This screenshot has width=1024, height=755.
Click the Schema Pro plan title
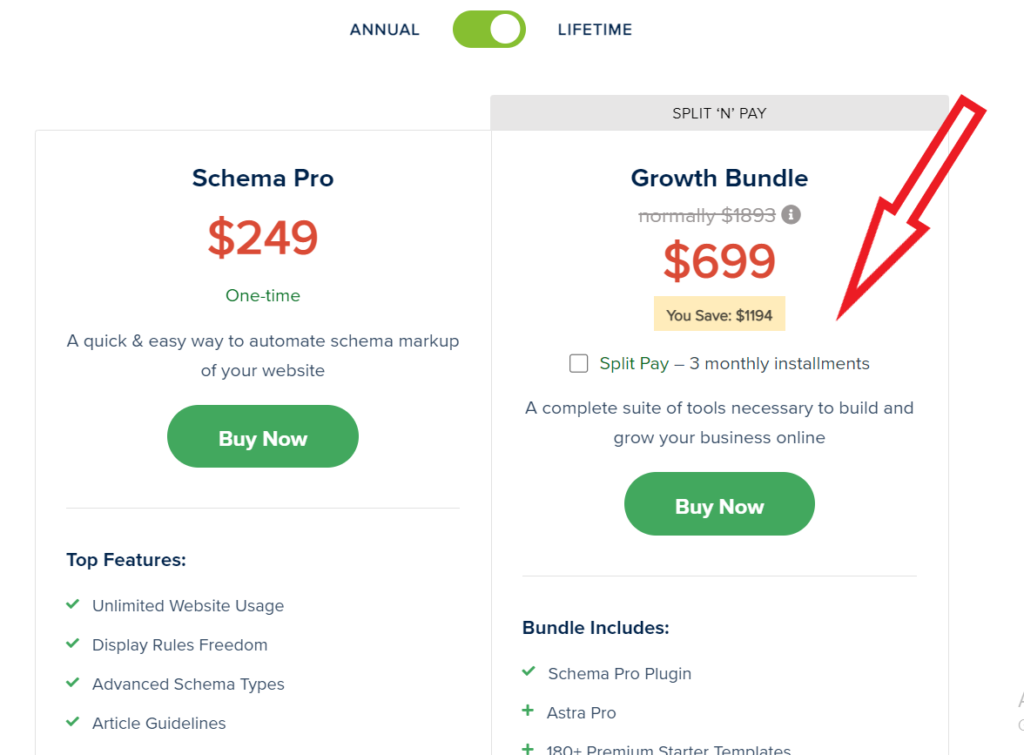tap(262, 178)
